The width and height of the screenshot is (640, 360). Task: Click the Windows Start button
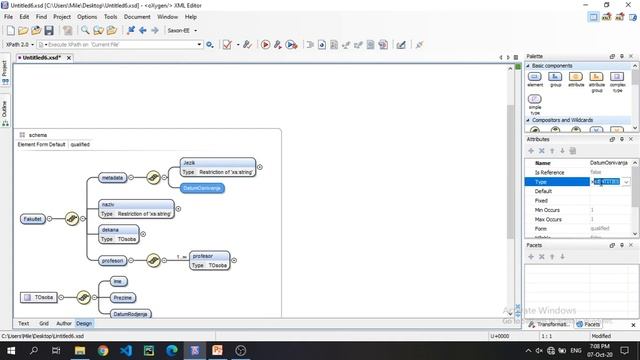point(11,351)
